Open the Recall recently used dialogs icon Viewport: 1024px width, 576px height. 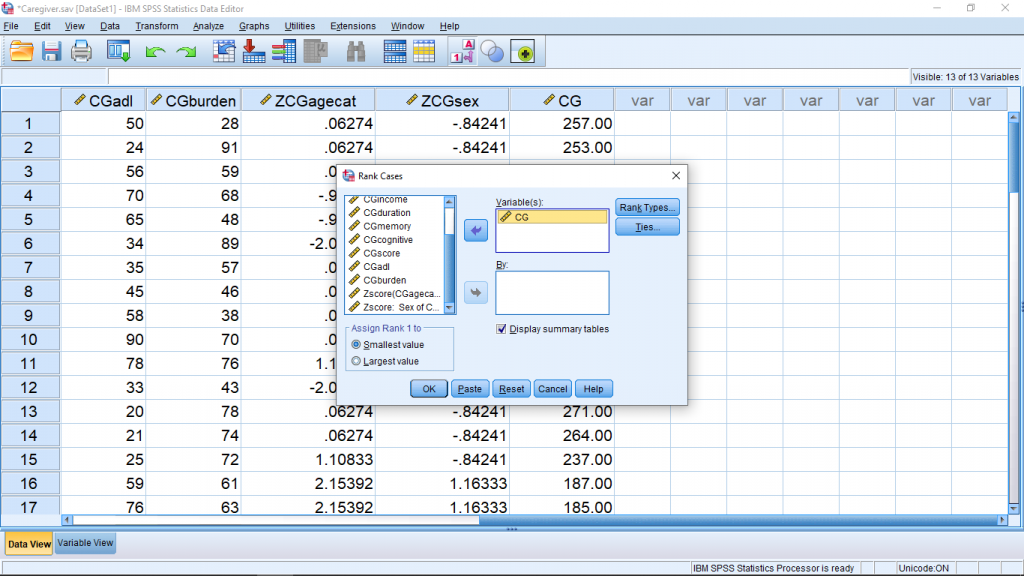click(119, 52)
